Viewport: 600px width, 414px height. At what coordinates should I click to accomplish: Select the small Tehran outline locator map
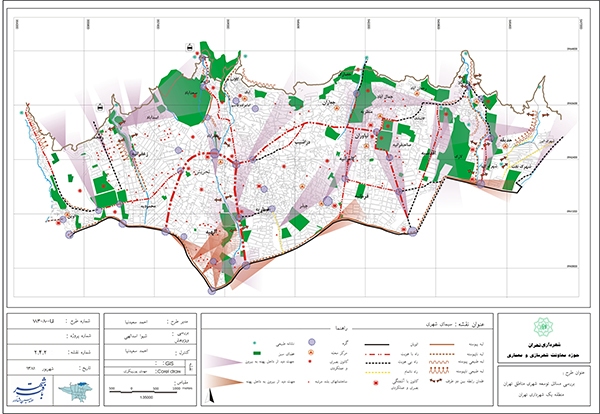[x=74, y=390]
